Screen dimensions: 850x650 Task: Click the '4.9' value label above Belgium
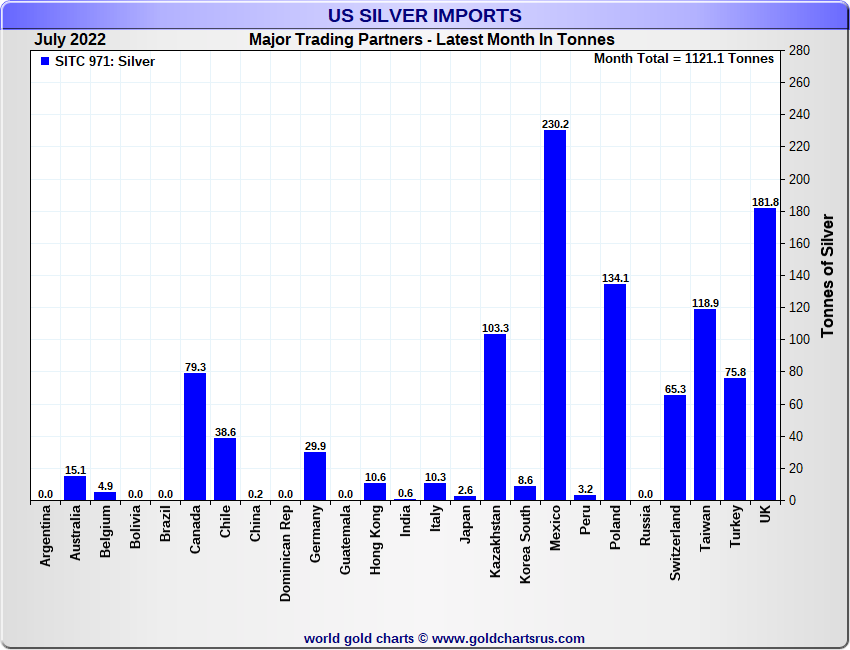pyautogui.click(x=105, y=486)
